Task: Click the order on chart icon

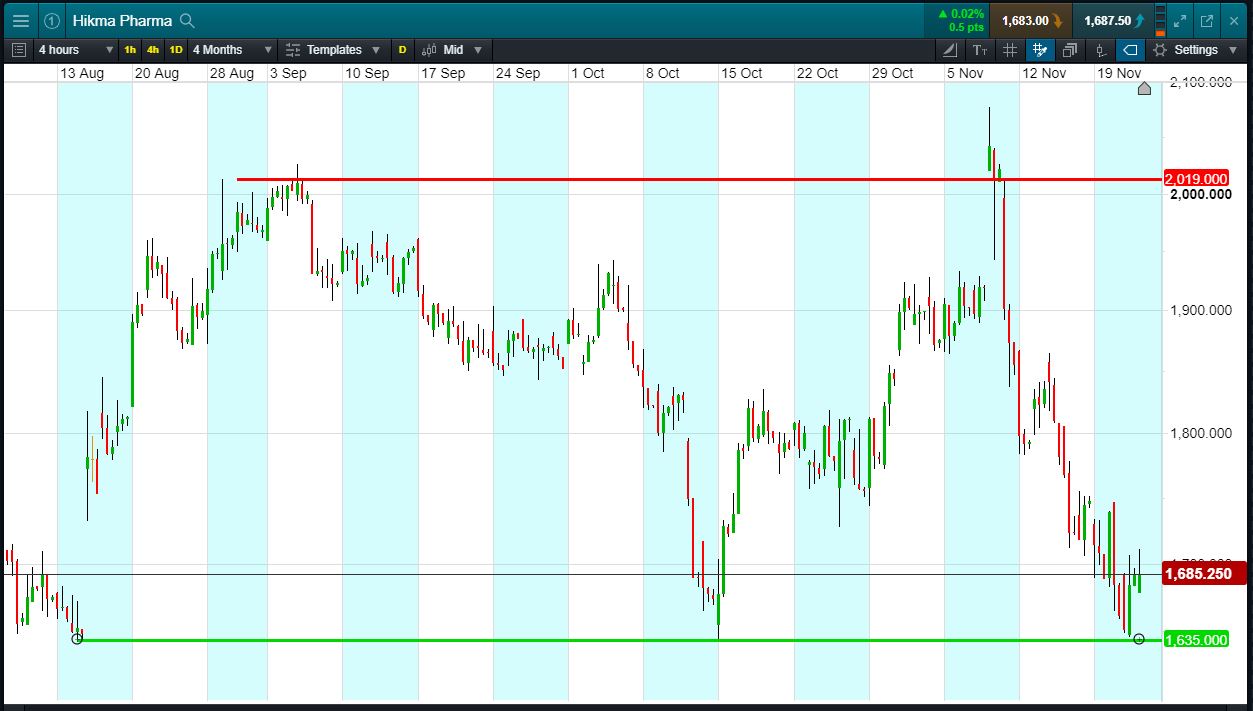Action: [1100, 50]
